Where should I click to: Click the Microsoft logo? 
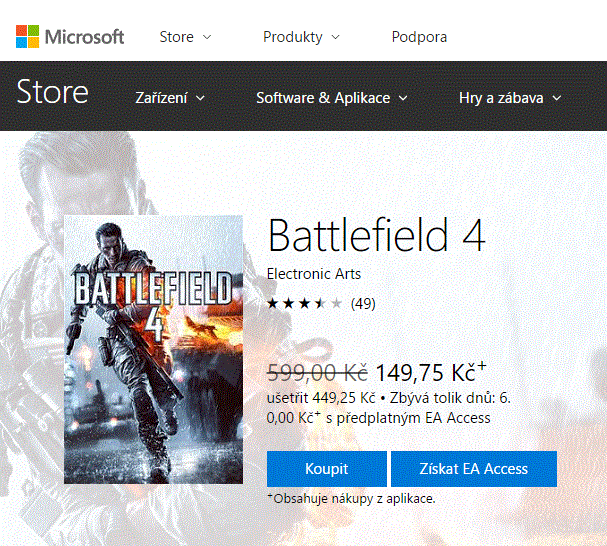pos(70,37)
